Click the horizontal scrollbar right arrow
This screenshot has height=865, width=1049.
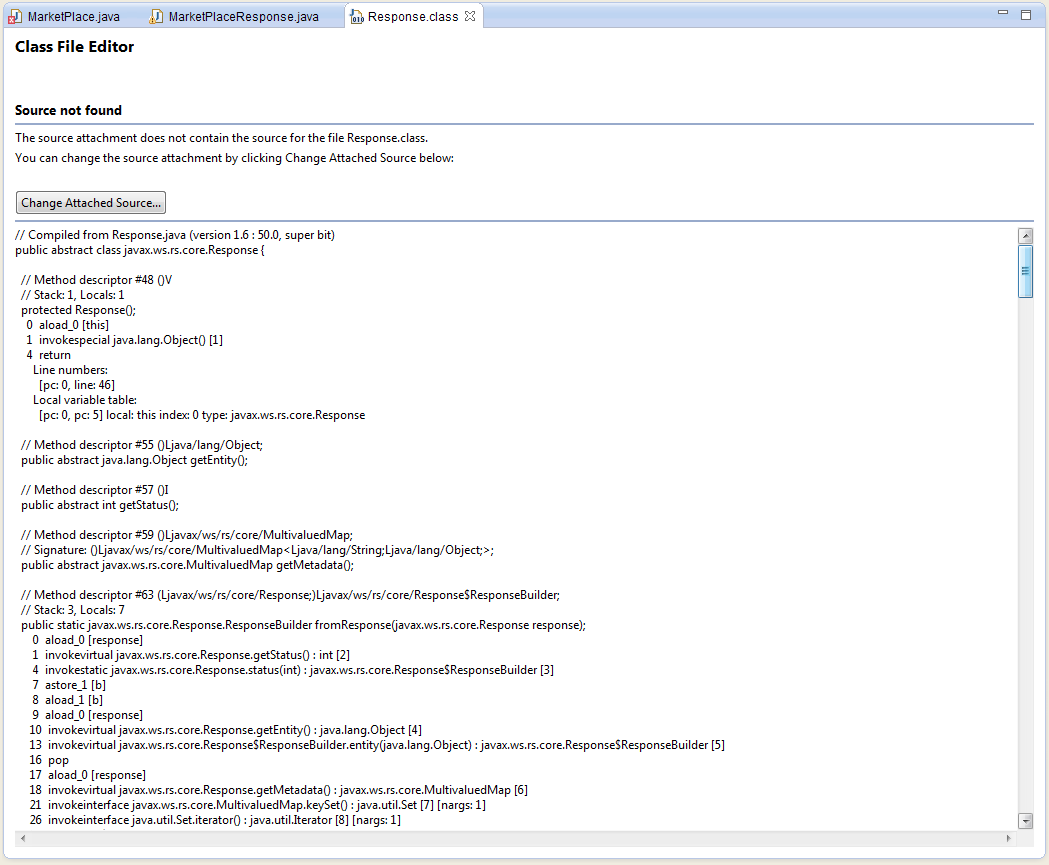(x=1009, y=838)
